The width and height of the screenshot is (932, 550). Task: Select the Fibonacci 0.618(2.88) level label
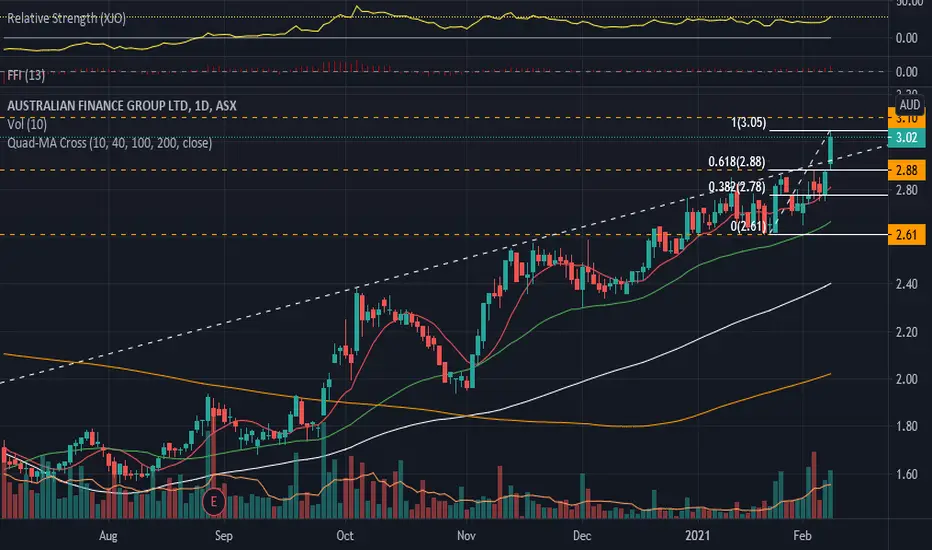click(736, 162)
